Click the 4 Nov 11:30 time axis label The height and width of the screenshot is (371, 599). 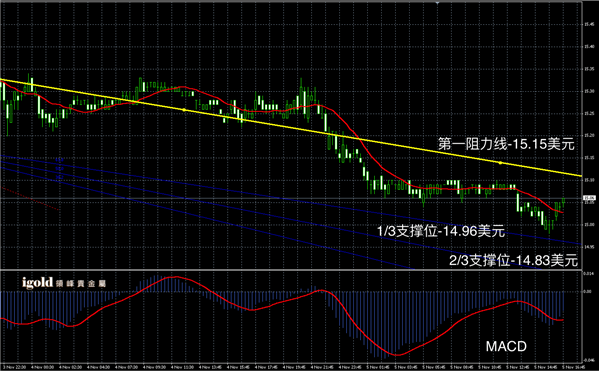click(x=184, y=367)
